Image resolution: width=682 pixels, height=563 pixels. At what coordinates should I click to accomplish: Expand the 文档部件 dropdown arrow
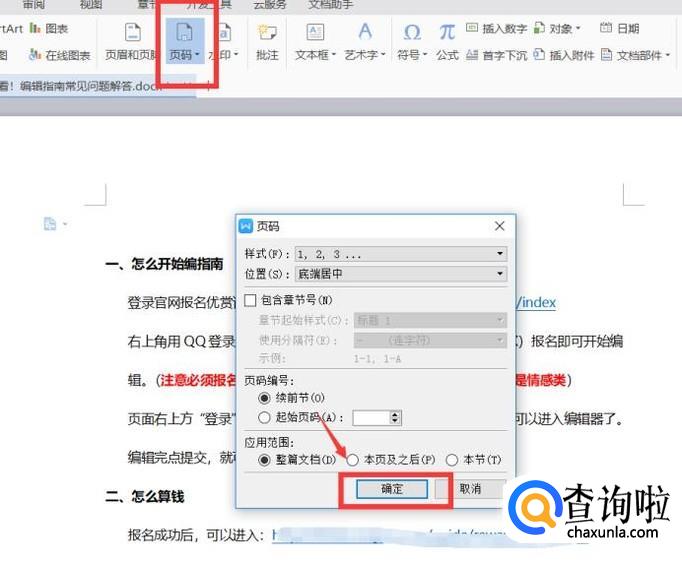[668, 55]
